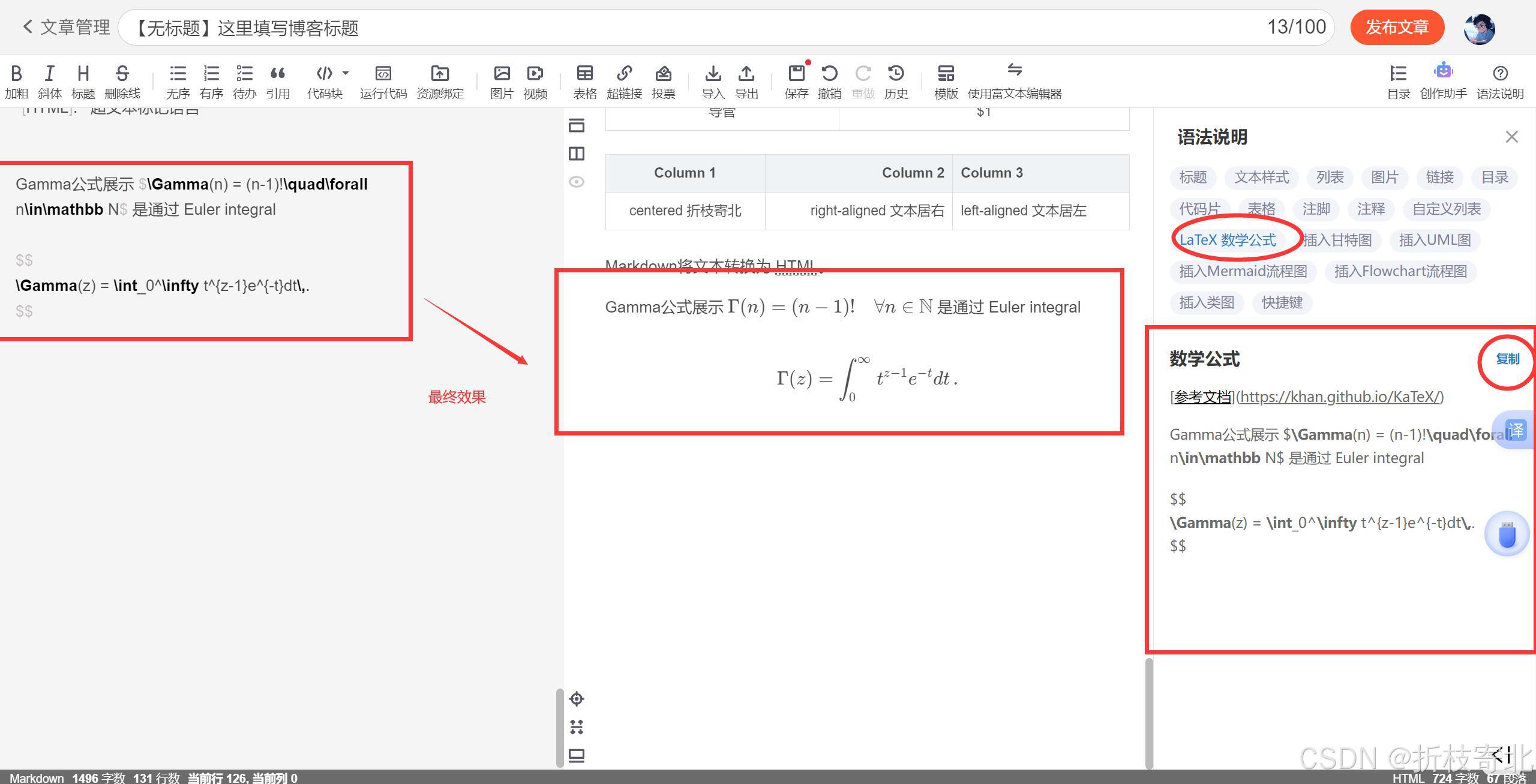This screenshot has width=1536, height=784.
Task: Click the blog title input field
Action: [690, 28]
